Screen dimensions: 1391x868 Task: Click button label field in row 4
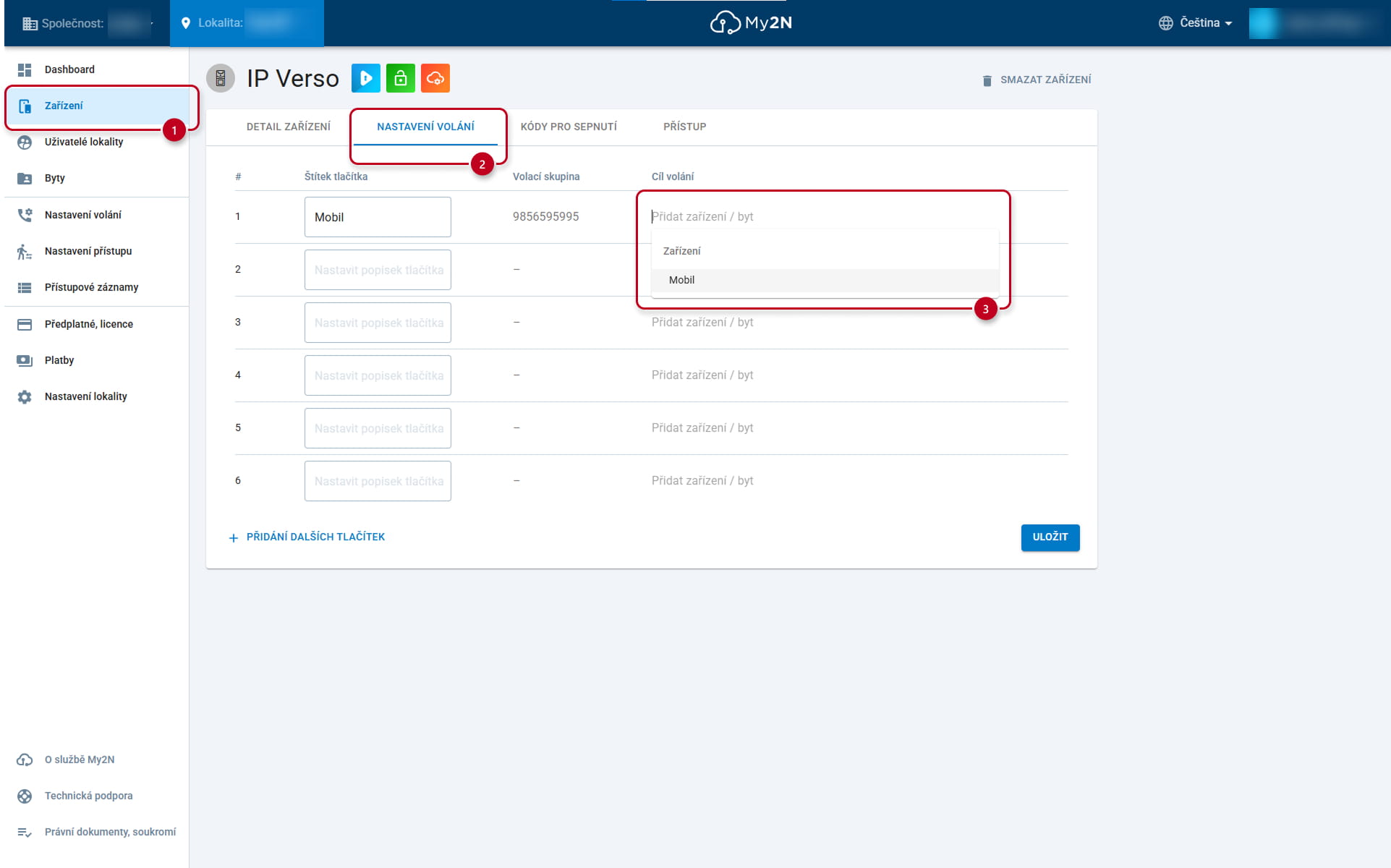click(x=378, y=375)
